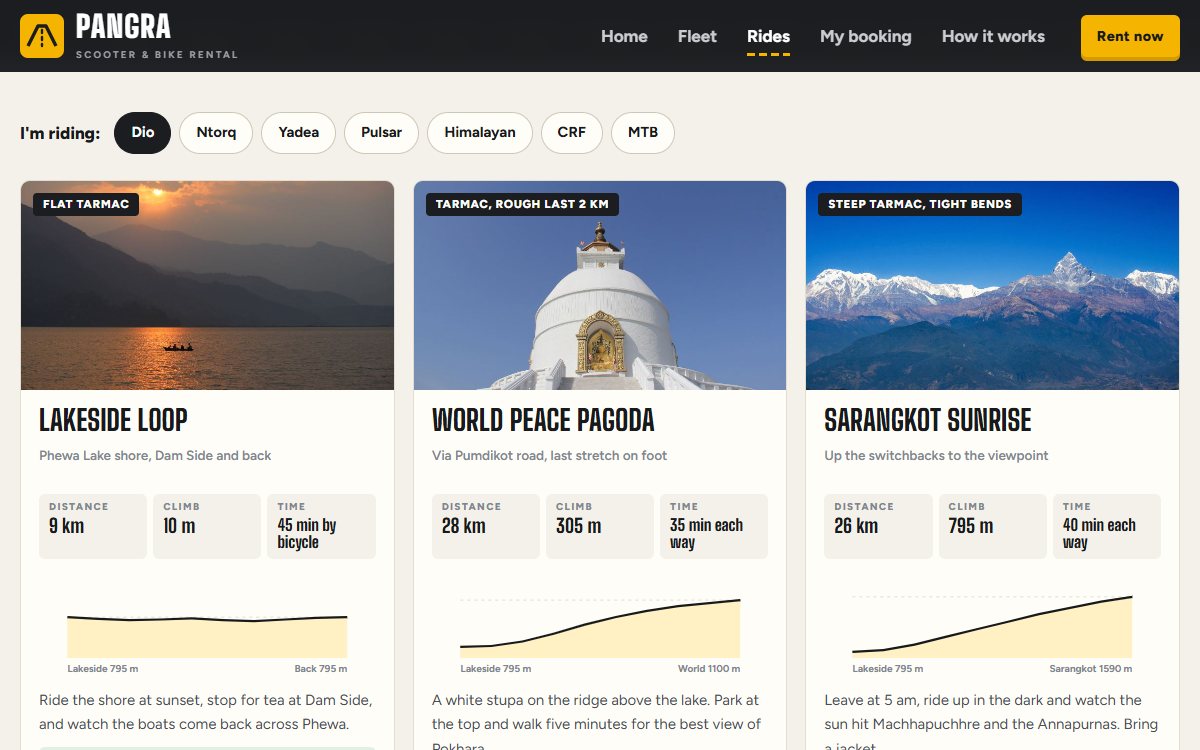1200x750 pixels.
Task: Go to the Fleet page
Action: (x=697, y=36)
